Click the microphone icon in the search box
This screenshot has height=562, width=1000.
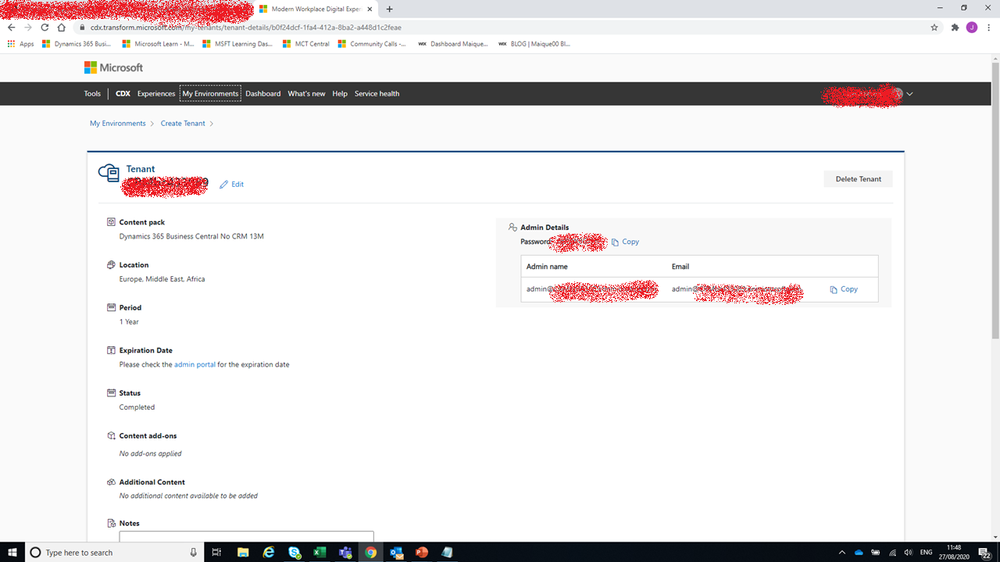click(193, 552)
